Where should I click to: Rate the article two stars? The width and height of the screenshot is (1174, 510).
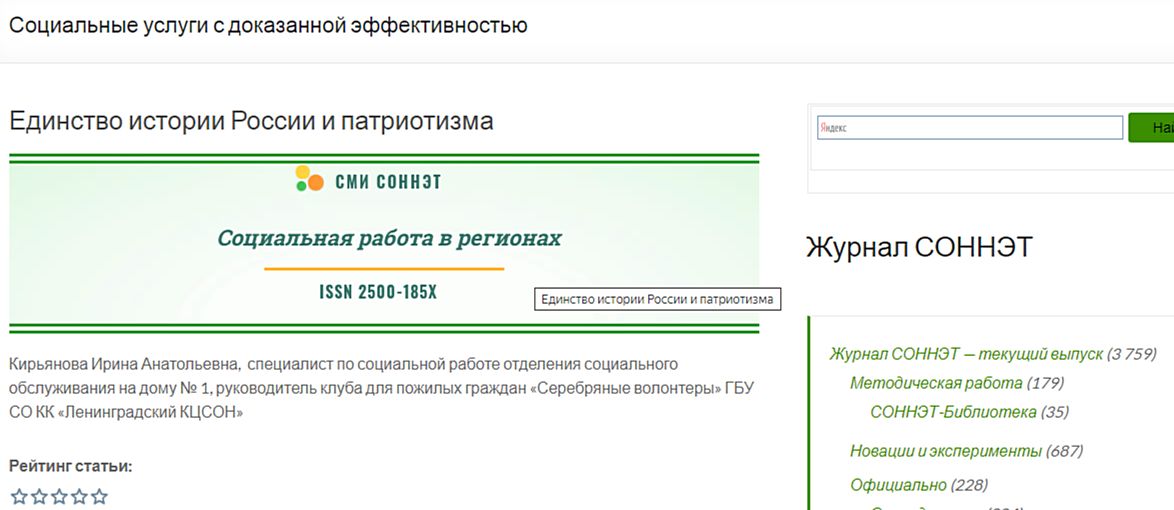38,496
